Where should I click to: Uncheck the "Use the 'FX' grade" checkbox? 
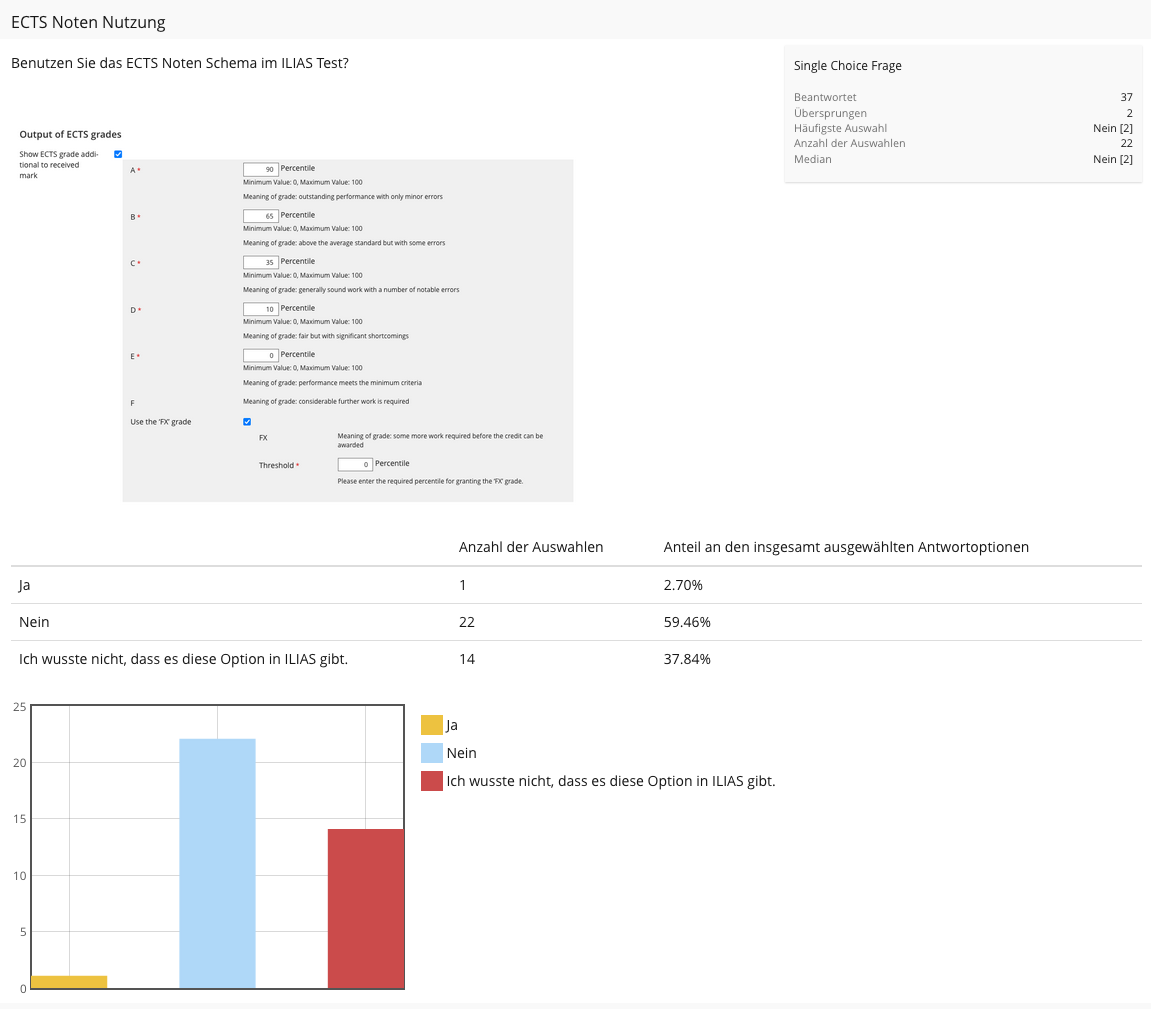point(247,422)
